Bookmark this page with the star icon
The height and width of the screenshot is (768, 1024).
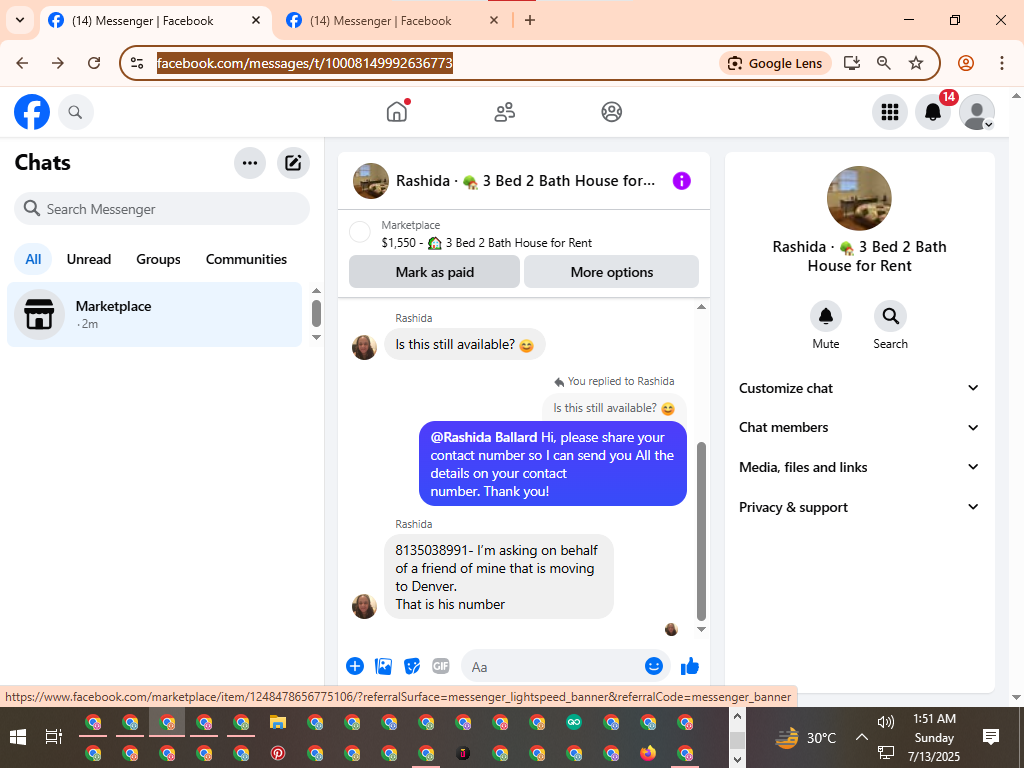click(x=916, y=63)
